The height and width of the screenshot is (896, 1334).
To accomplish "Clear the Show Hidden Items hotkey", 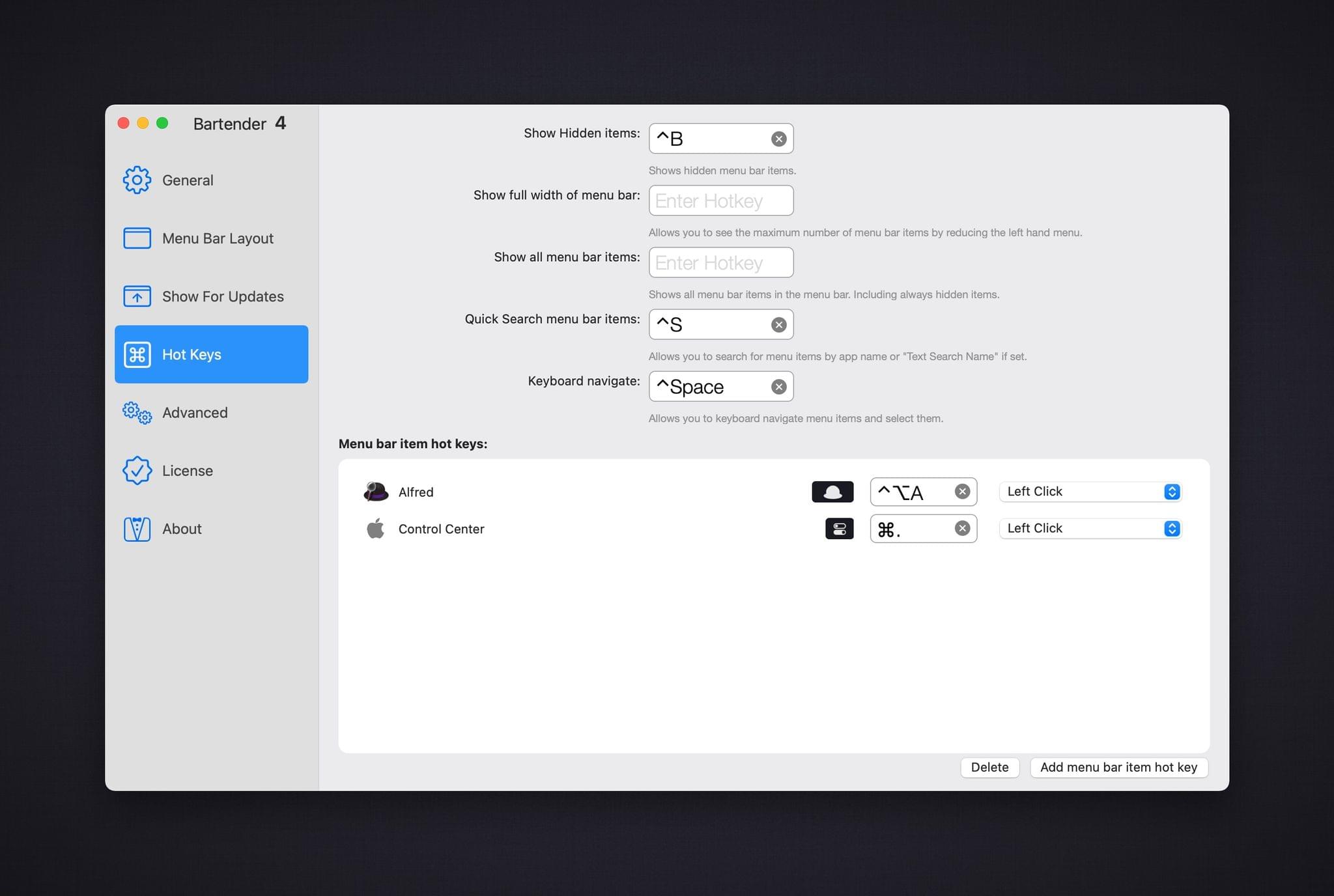I will pyautogui.click(x=778, y=138).
